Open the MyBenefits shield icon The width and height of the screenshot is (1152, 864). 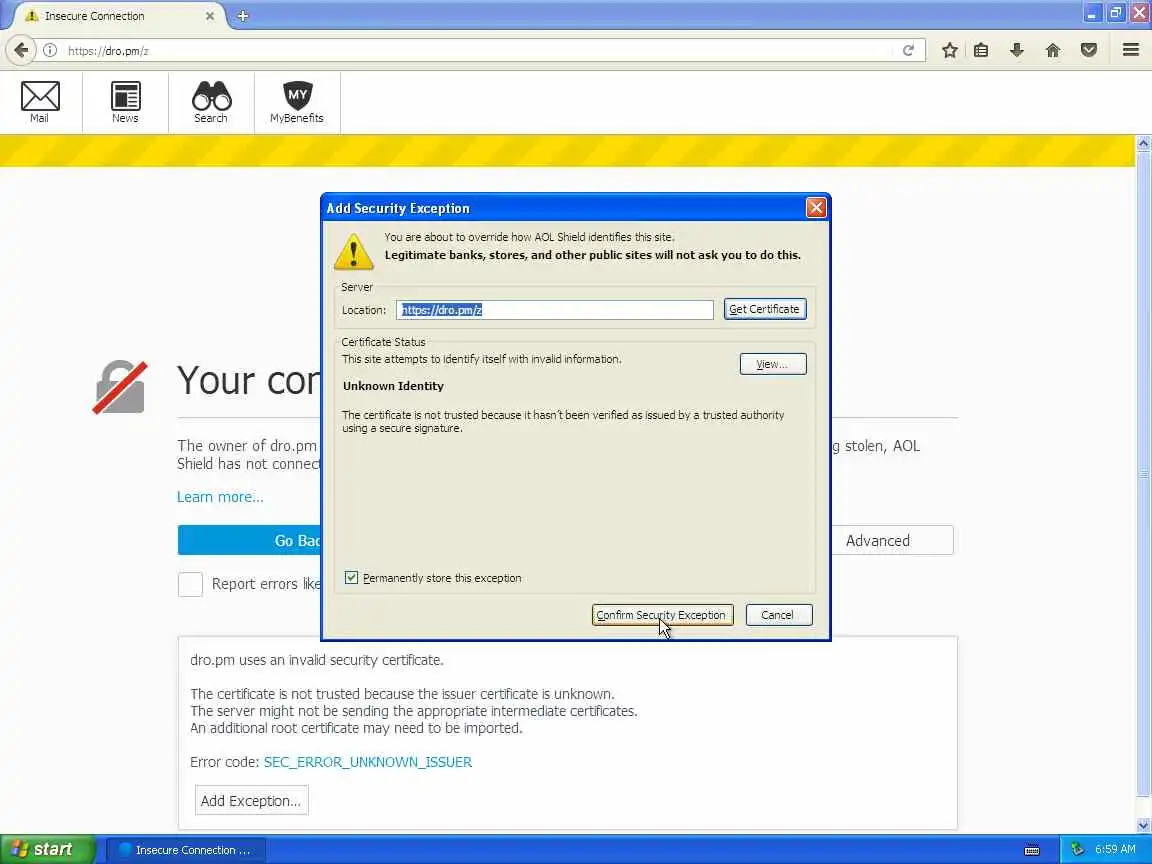coord(297,102)
